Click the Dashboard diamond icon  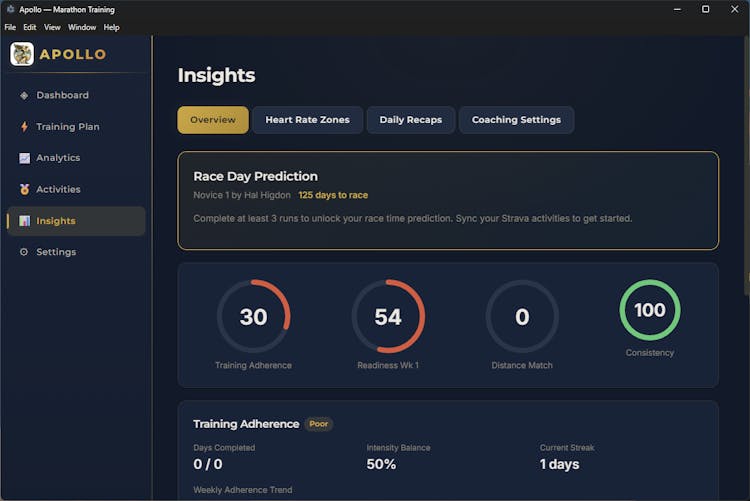pyautogui.click(x=24, y=96)
